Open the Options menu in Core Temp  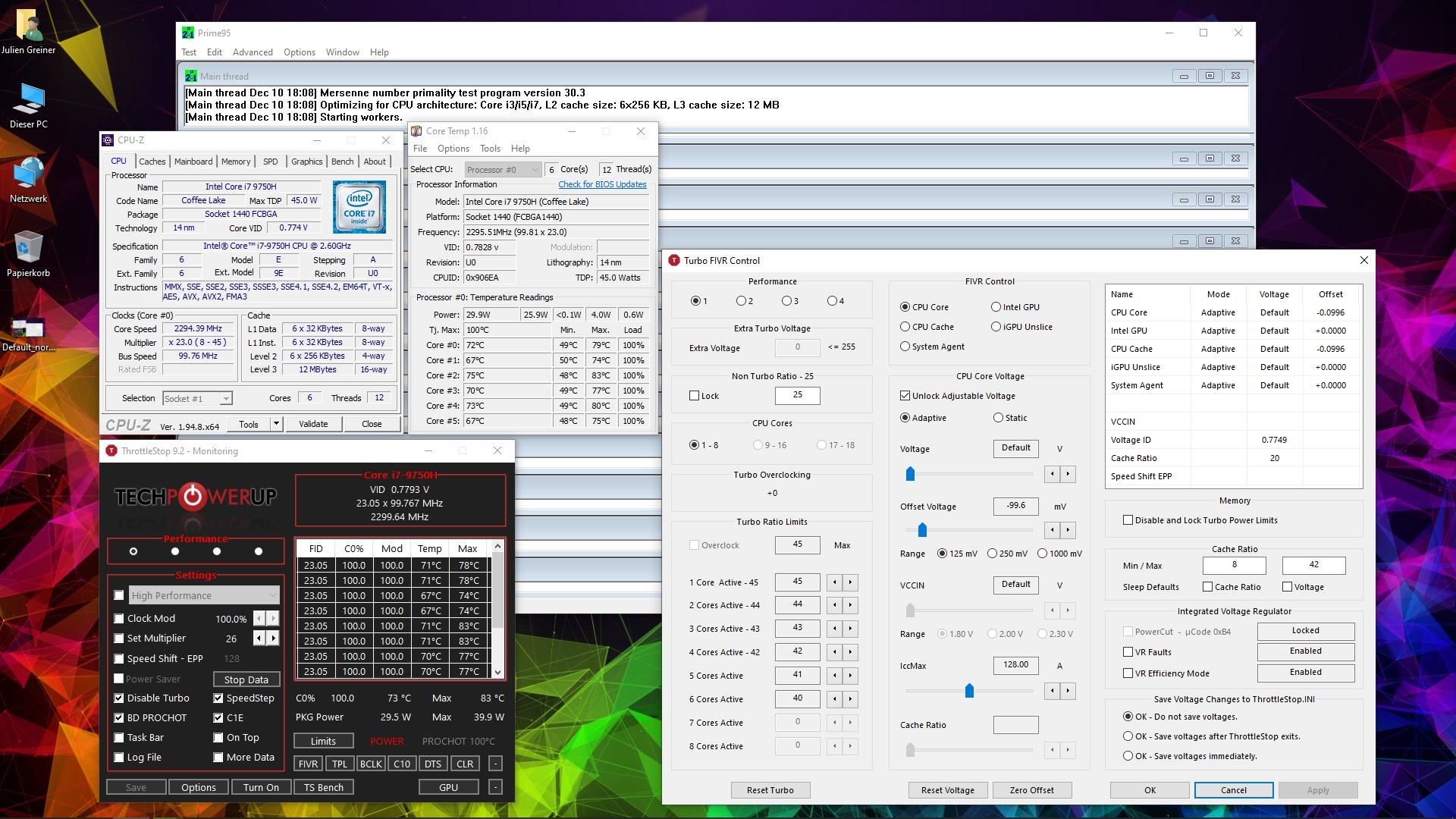[x=453, y=149]
